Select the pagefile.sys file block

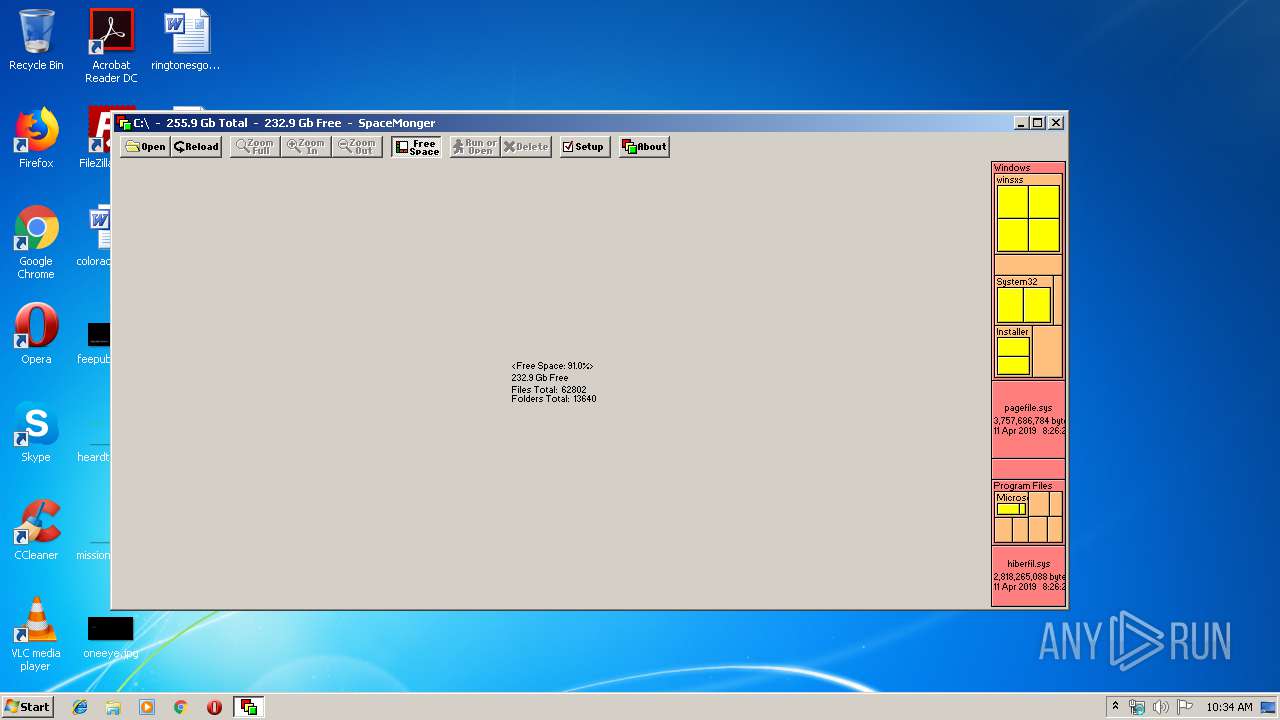[x=1028, y=419]
